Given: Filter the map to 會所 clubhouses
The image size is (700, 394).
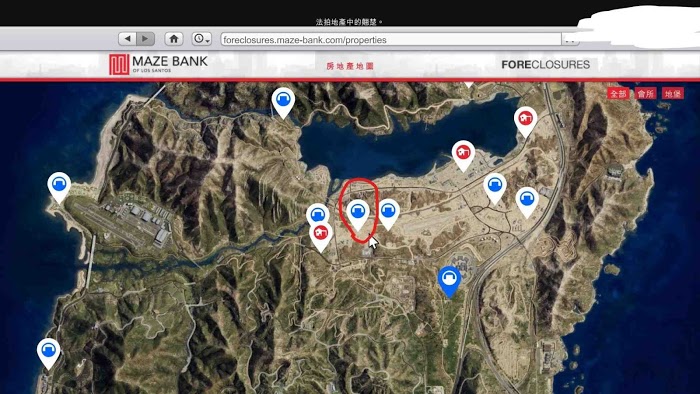Looking at the screenshot, I should coord(645,94).
